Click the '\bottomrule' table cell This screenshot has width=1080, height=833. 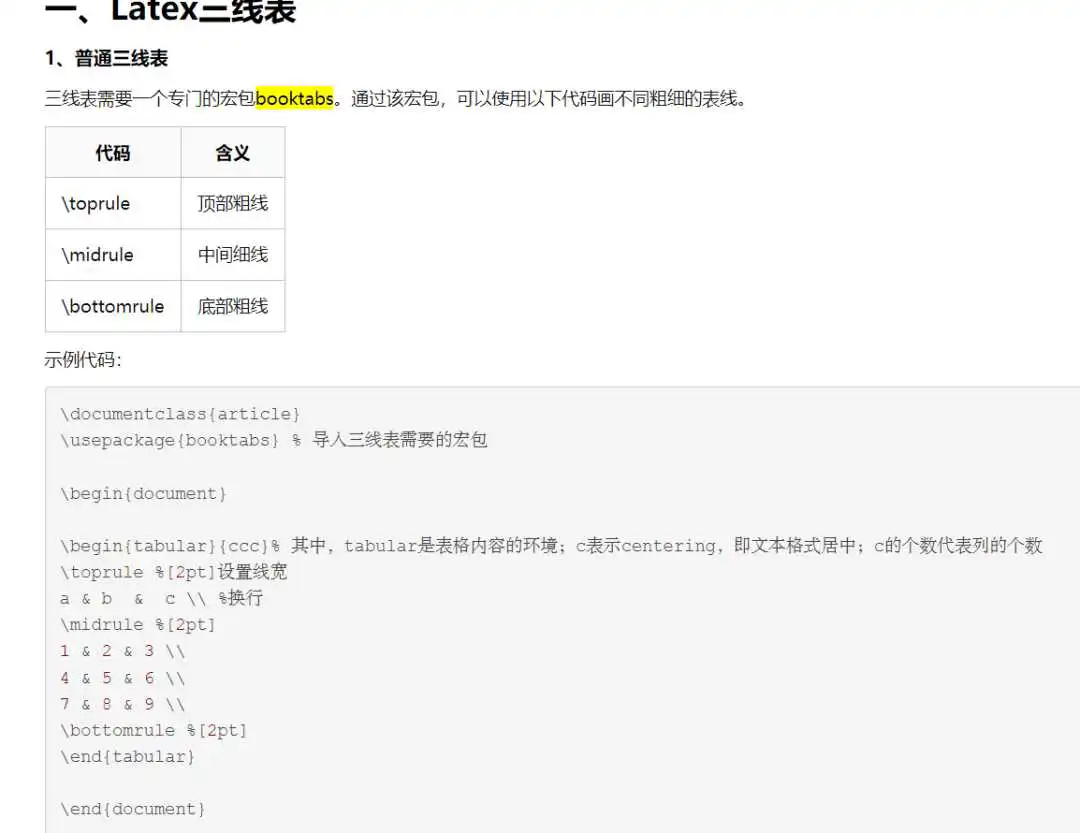pos(113,306)
